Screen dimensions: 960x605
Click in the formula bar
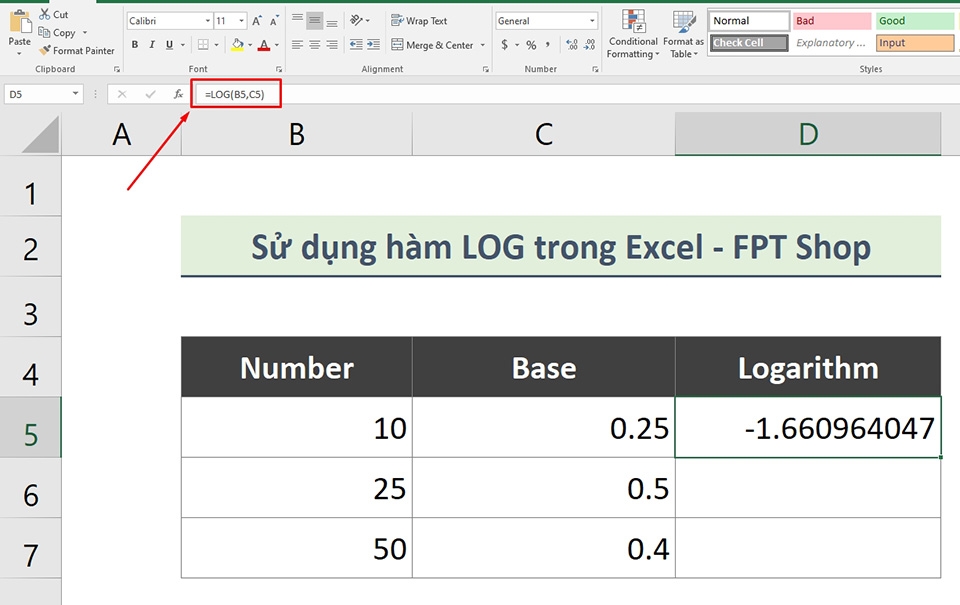pos(576,94)
